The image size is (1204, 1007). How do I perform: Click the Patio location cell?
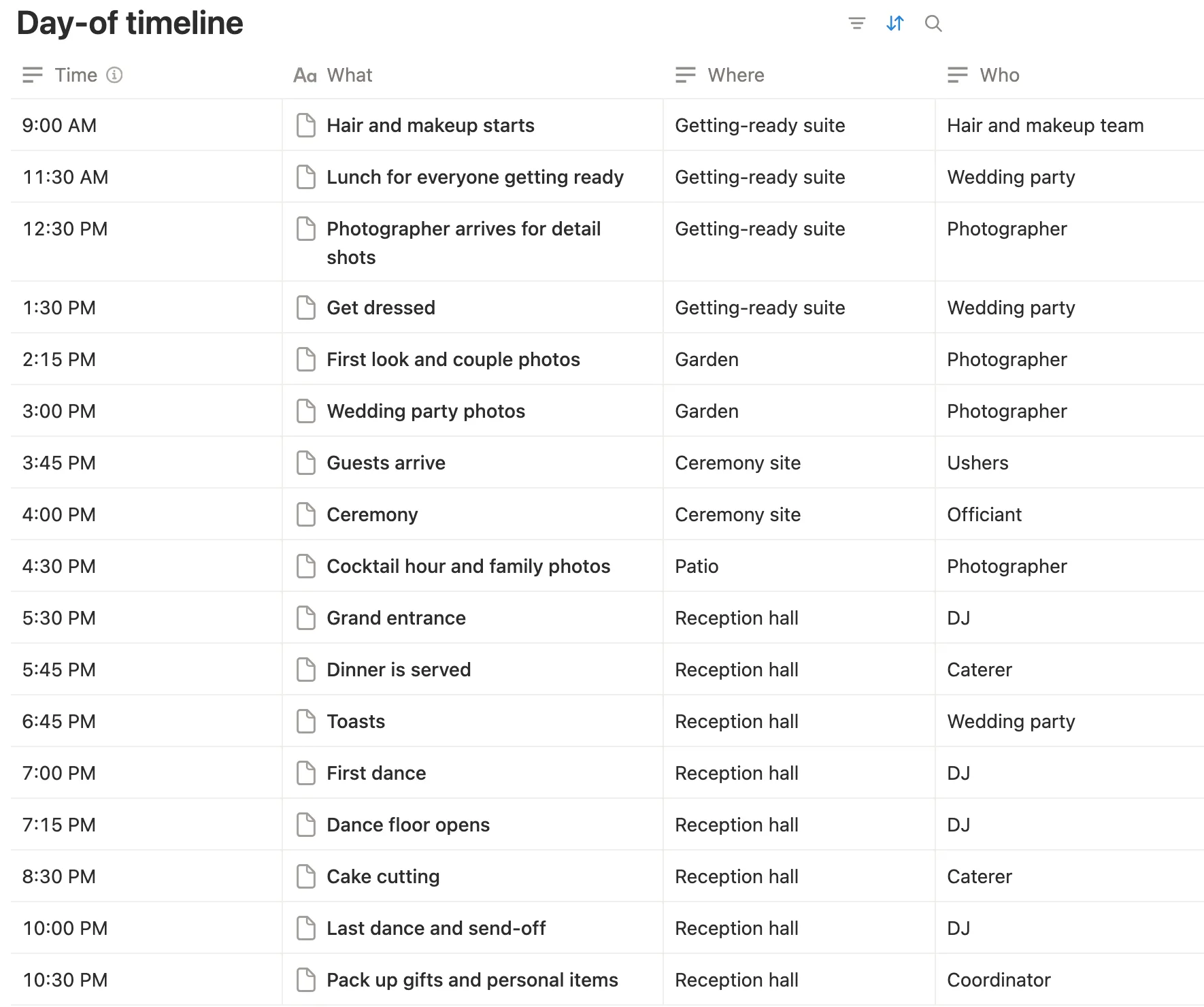tap(799, 566)
